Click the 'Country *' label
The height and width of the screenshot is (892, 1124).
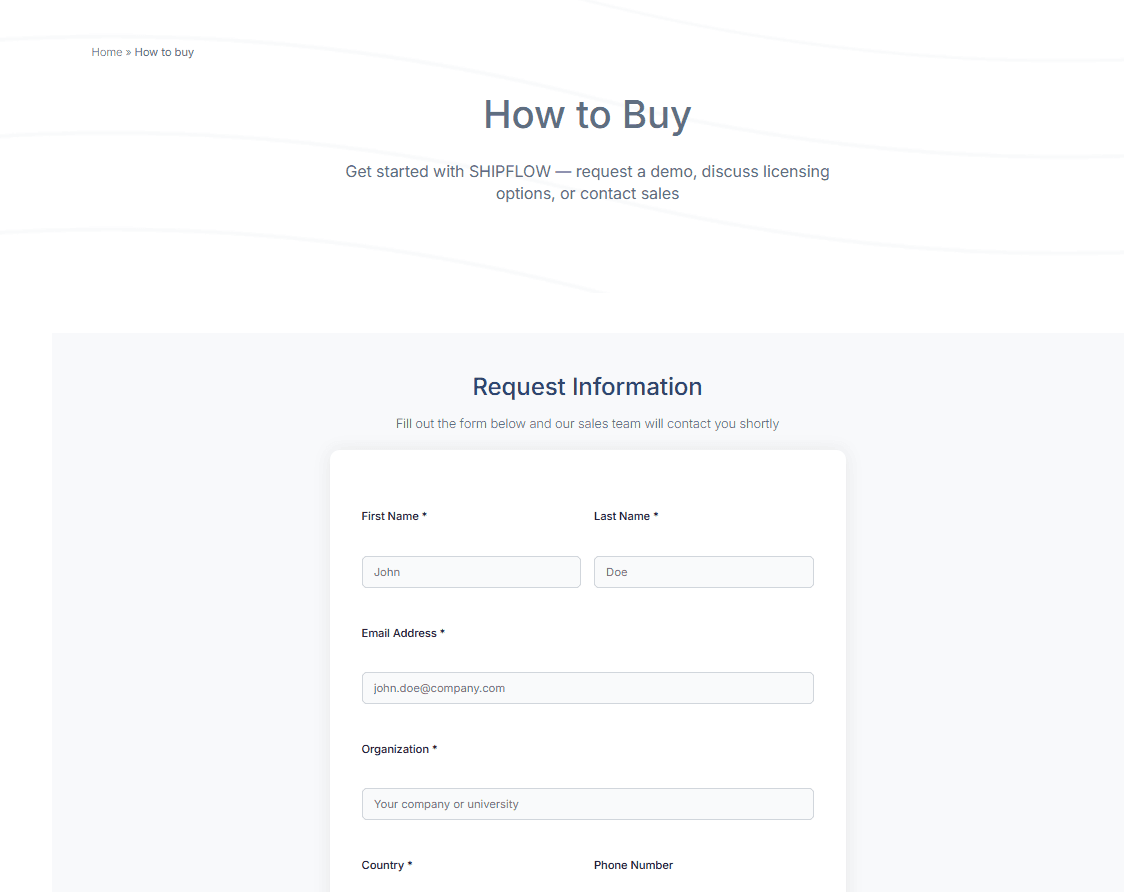[x=387, y=865]
